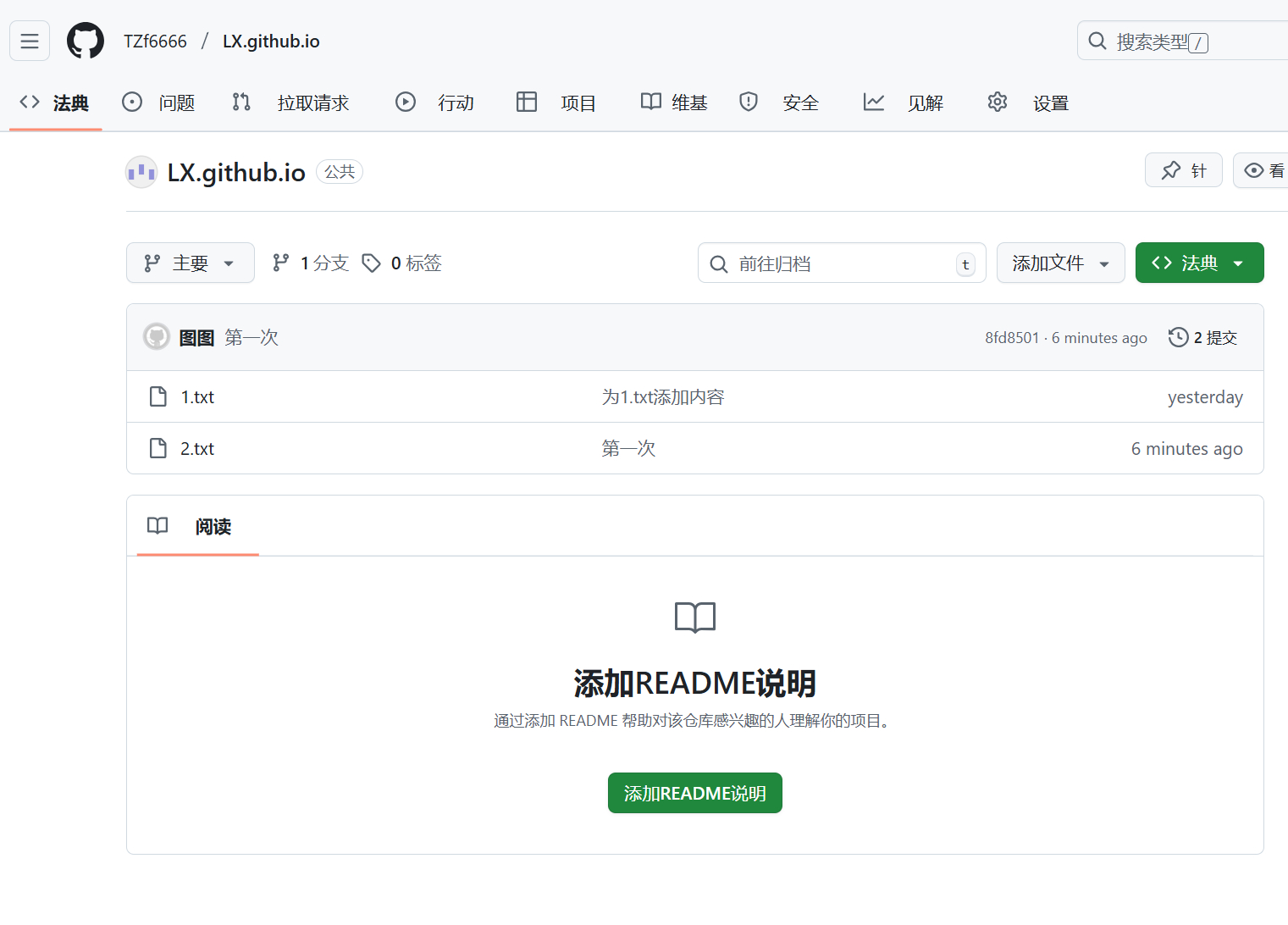Screen dimensions: 1288x925
Task: Switch to the 问题 issues tab
Action: pos(159,103)
